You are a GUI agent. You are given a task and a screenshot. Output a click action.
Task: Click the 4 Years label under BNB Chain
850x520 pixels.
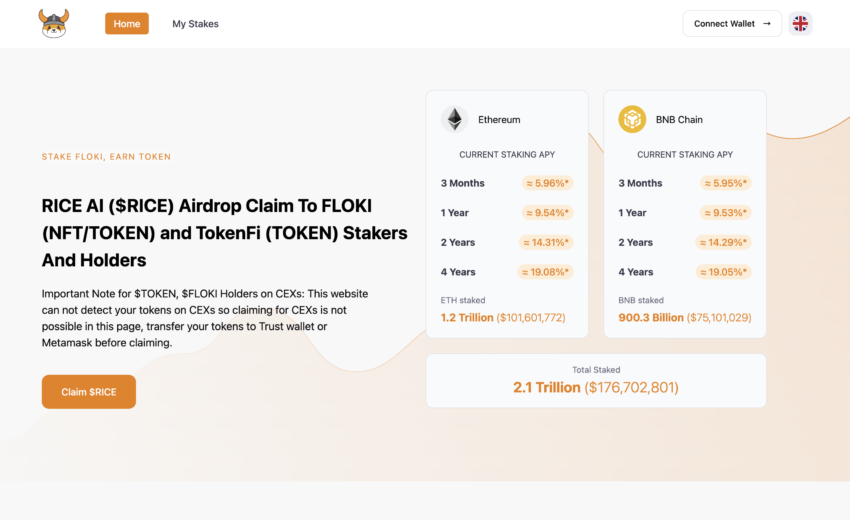635,272
